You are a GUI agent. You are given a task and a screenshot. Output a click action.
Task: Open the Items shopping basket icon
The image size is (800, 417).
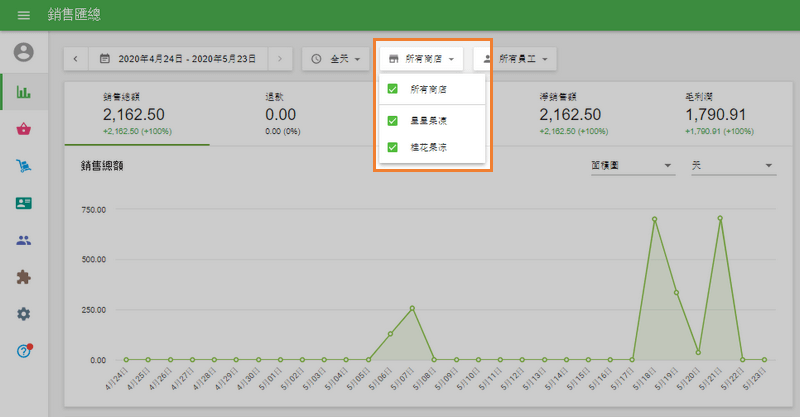click(24, 129)
